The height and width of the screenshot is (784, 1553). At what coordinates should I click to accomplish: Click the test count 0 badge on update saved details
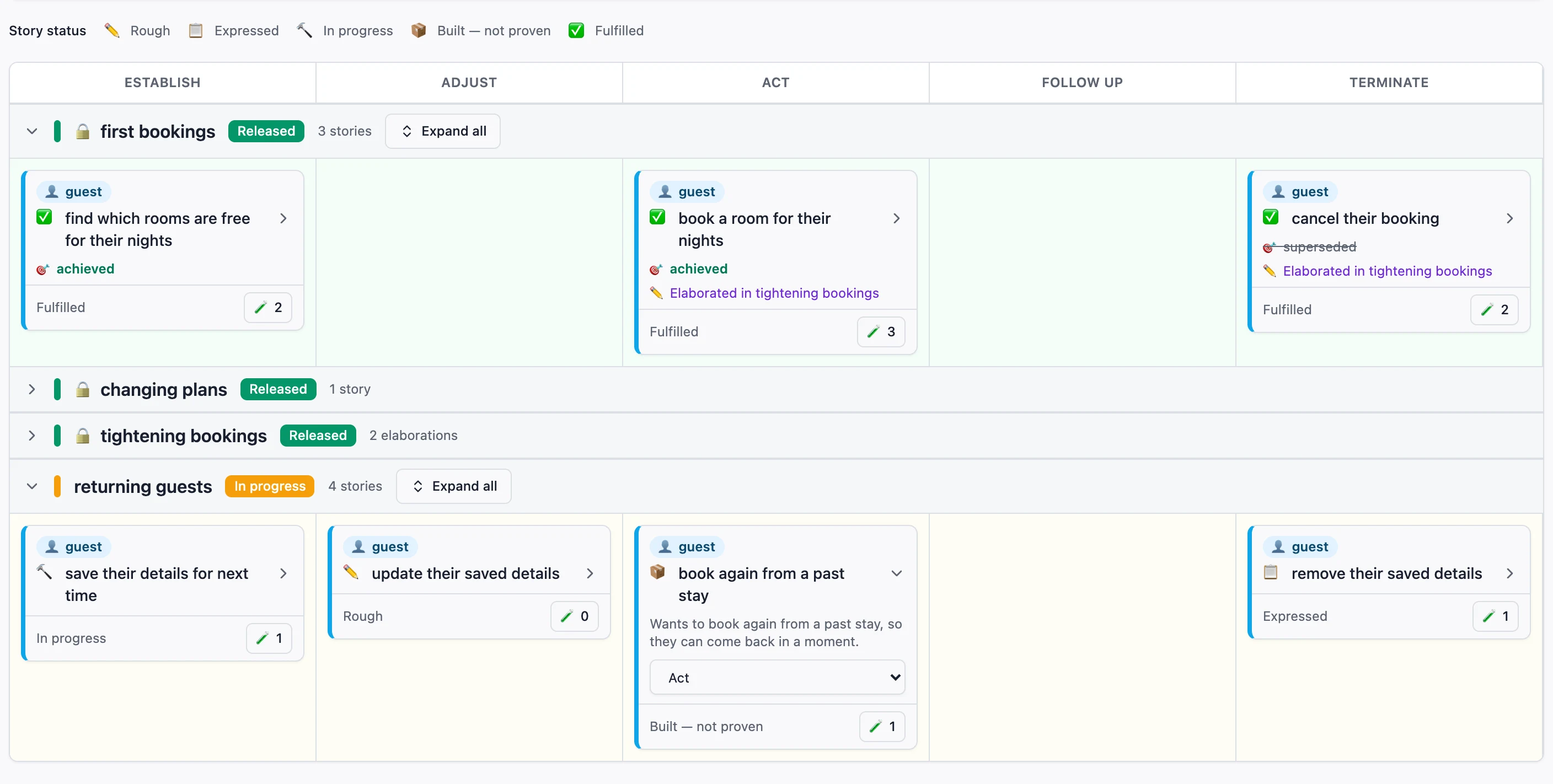point(574,616)
